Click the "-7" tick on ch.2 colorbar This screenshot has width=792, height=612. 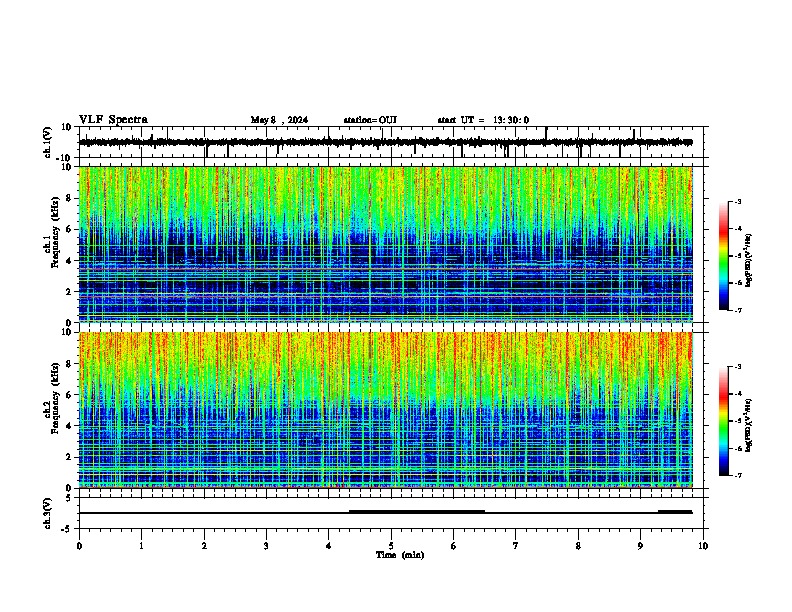tap(737, 475)
